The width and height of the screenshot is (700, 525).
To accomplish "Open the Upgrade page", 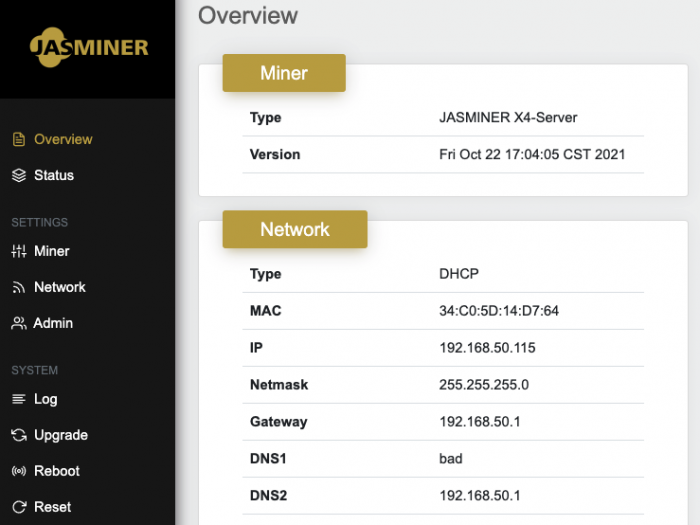I will click(x=61, y=436).
